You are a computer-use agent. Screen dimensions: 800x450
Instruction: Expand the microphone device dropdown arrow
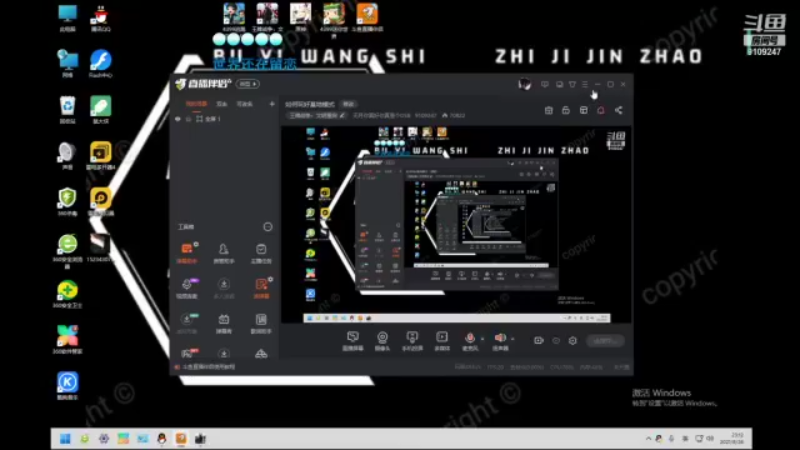pyautogui.click(x=483, y=339)
